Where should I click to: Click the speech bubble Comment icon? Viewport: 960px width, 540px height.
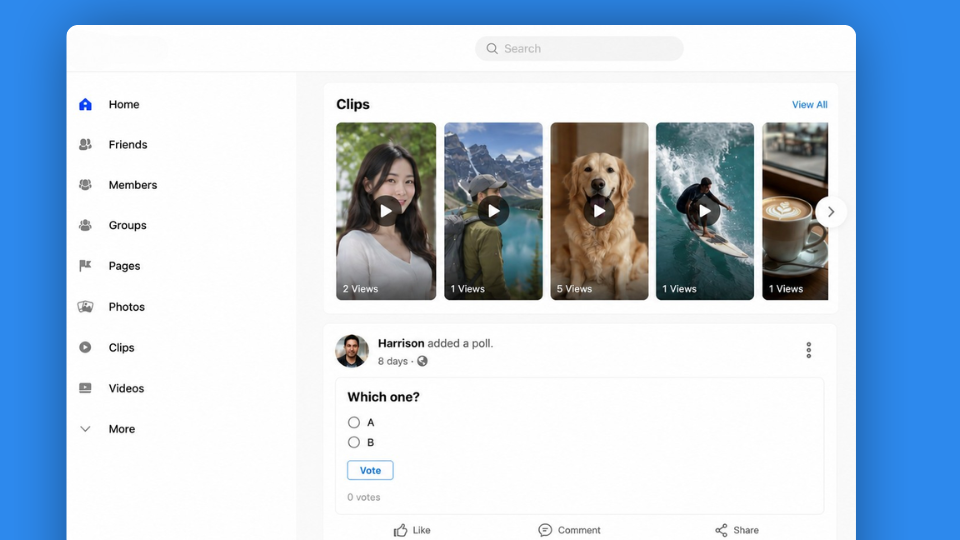click(545, 530)
